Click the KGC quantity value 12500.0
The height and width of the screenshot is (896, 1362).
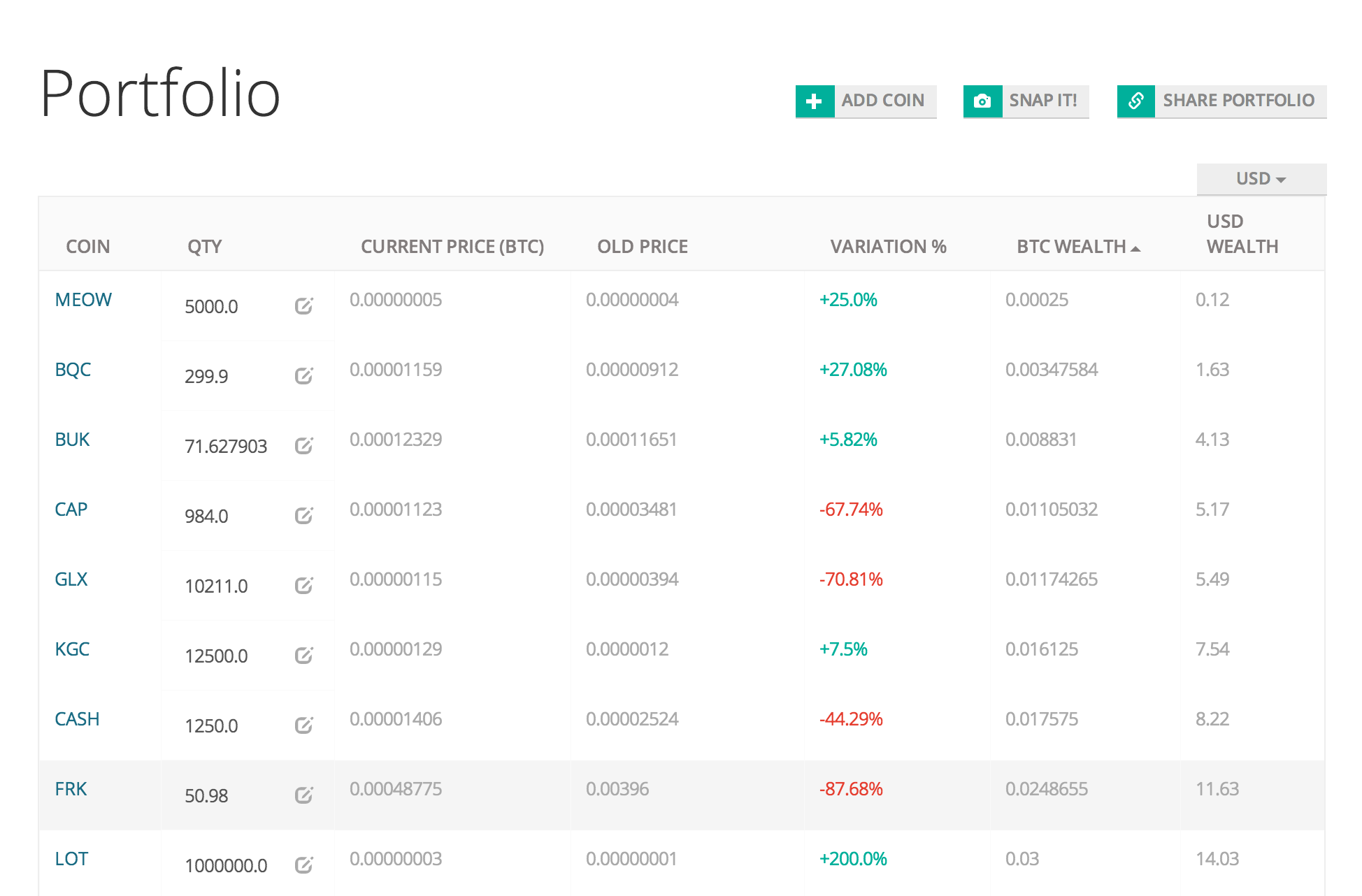pos(216,656)
